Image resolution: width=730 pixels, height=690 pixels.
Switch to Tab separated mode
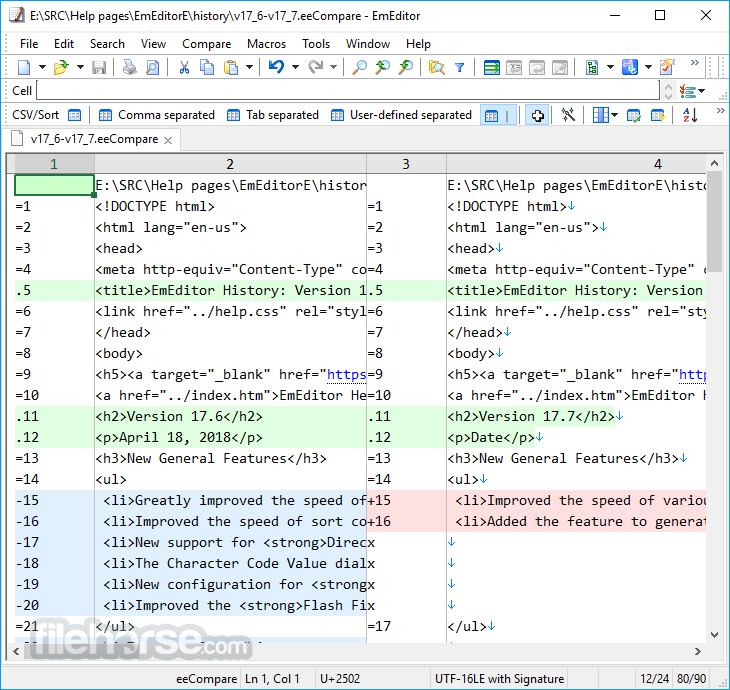click(272, 115)
